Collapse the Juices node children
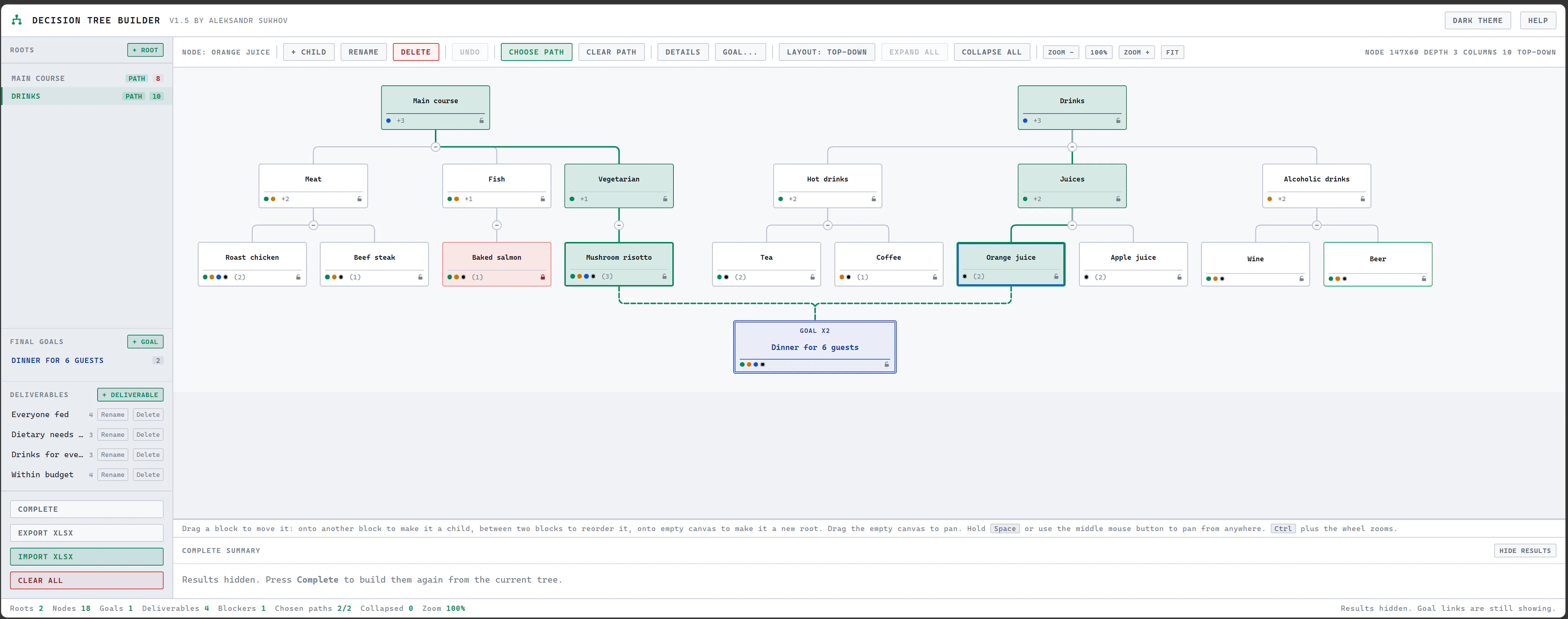1568x619 pixels. tap(1072, 225)
